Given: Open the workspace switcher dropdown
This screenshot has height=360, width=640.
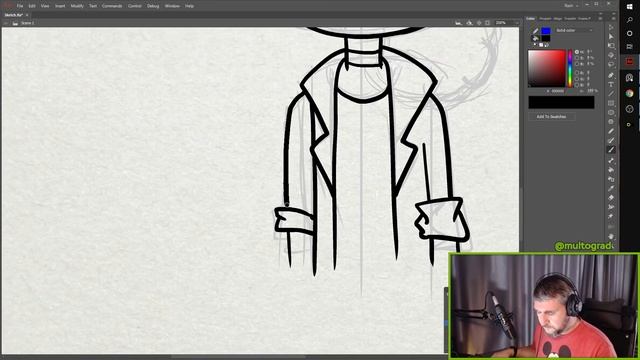Looking at the screenshot, I should [571, 6].
